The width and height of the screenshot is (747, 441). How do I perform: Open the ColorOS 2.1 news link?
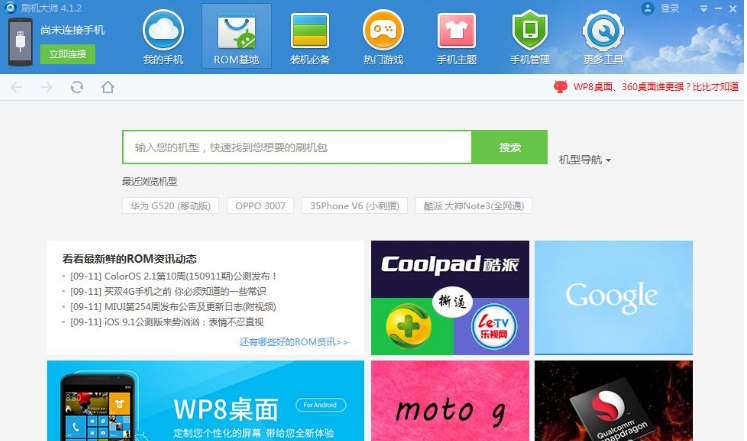coord(176,276)
